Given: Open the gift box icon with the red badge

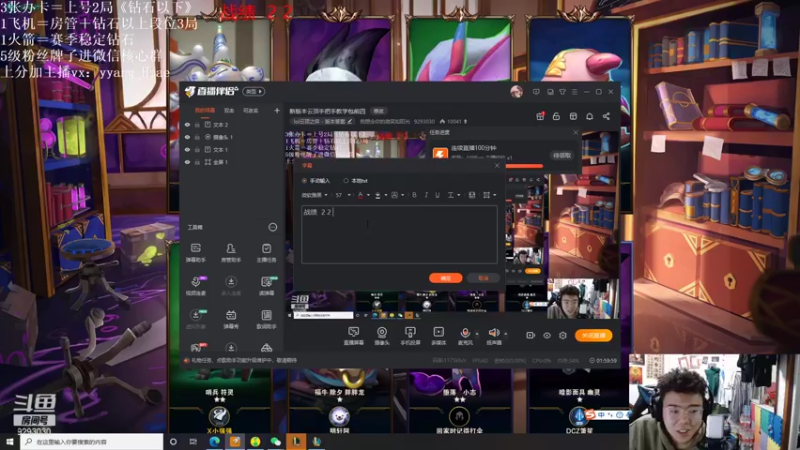Looking at the screenshot, I should 540,116.
